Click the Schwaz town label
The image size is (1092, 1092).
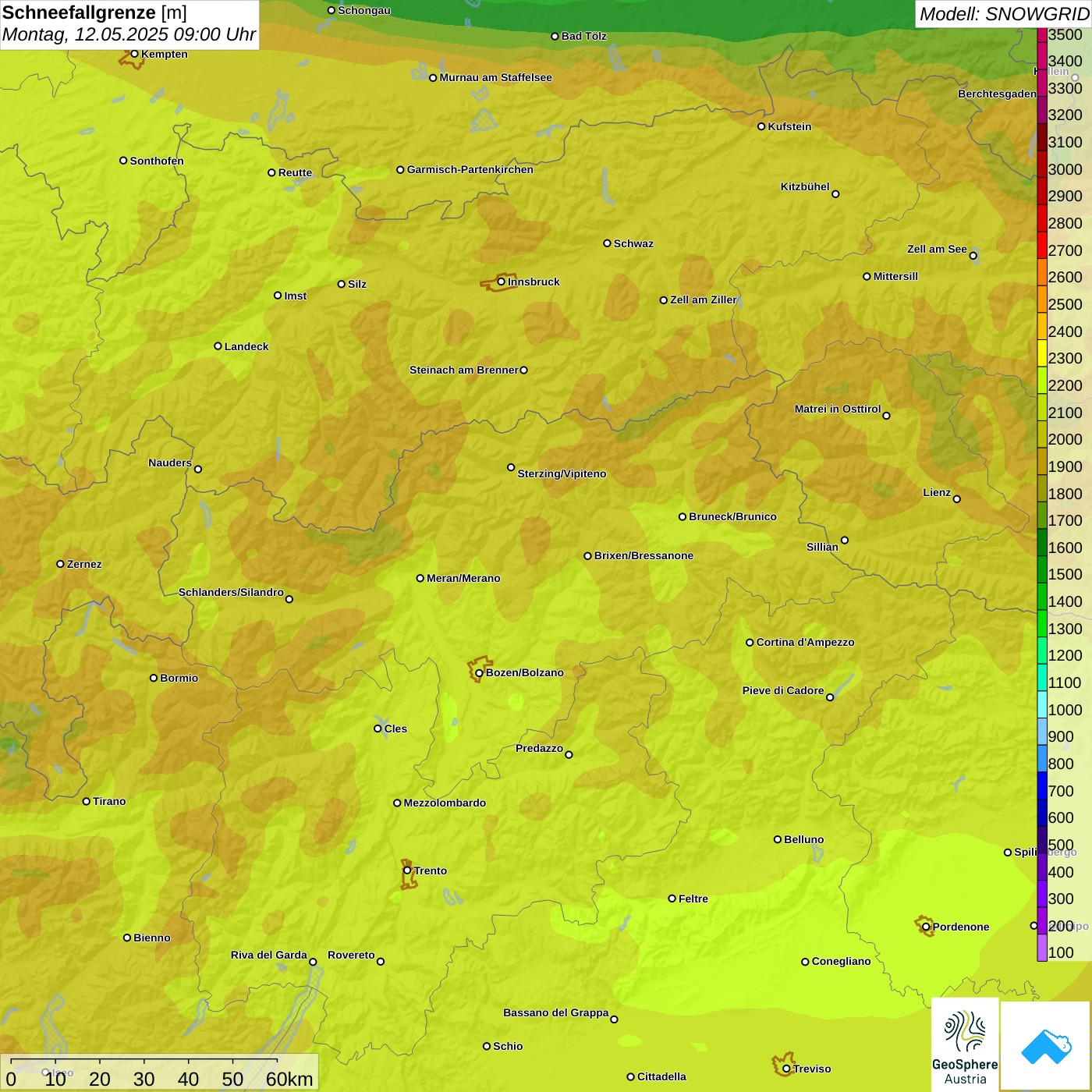click(x=633, y=243)
